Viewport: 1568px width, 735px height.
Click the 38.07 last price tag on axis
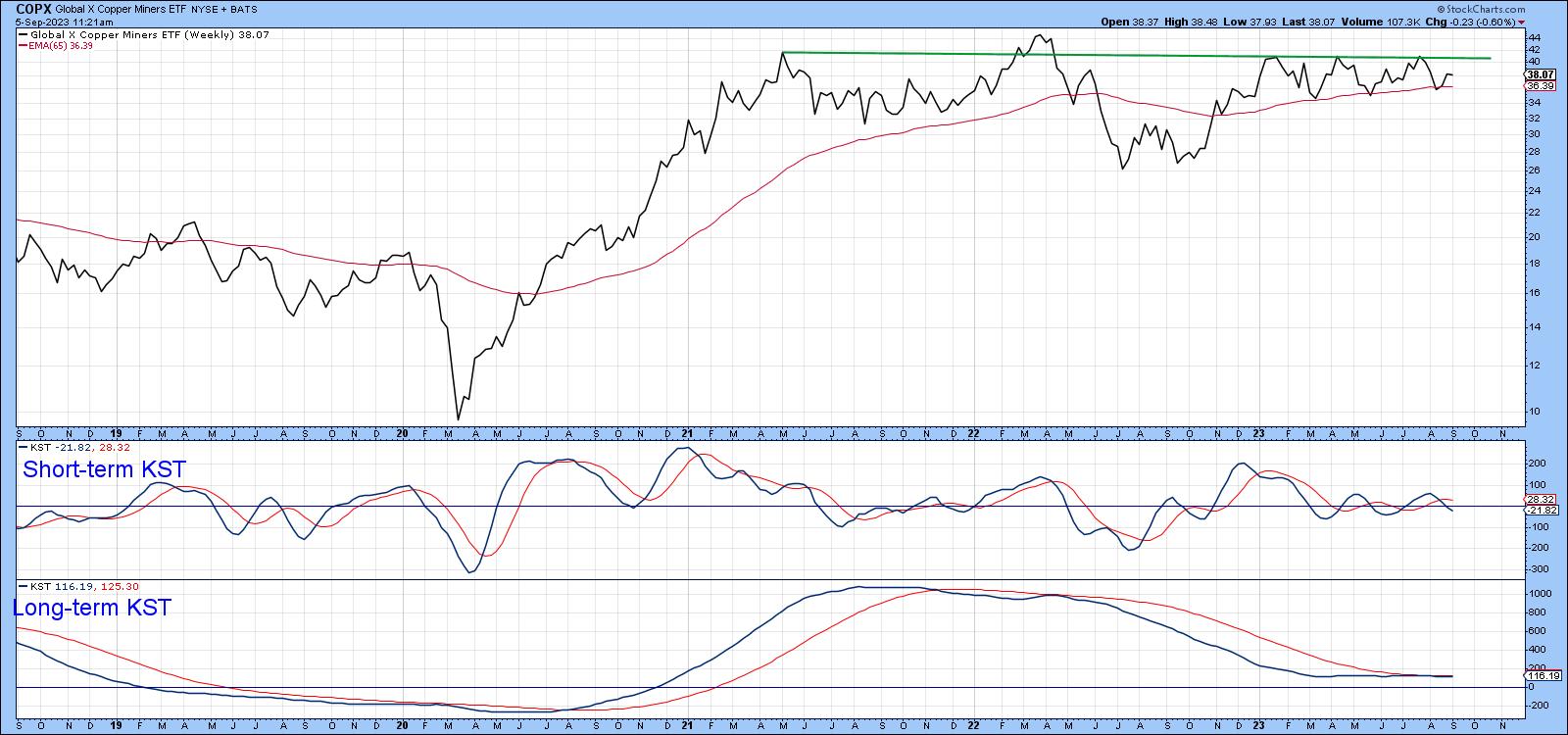(1541, 74)
